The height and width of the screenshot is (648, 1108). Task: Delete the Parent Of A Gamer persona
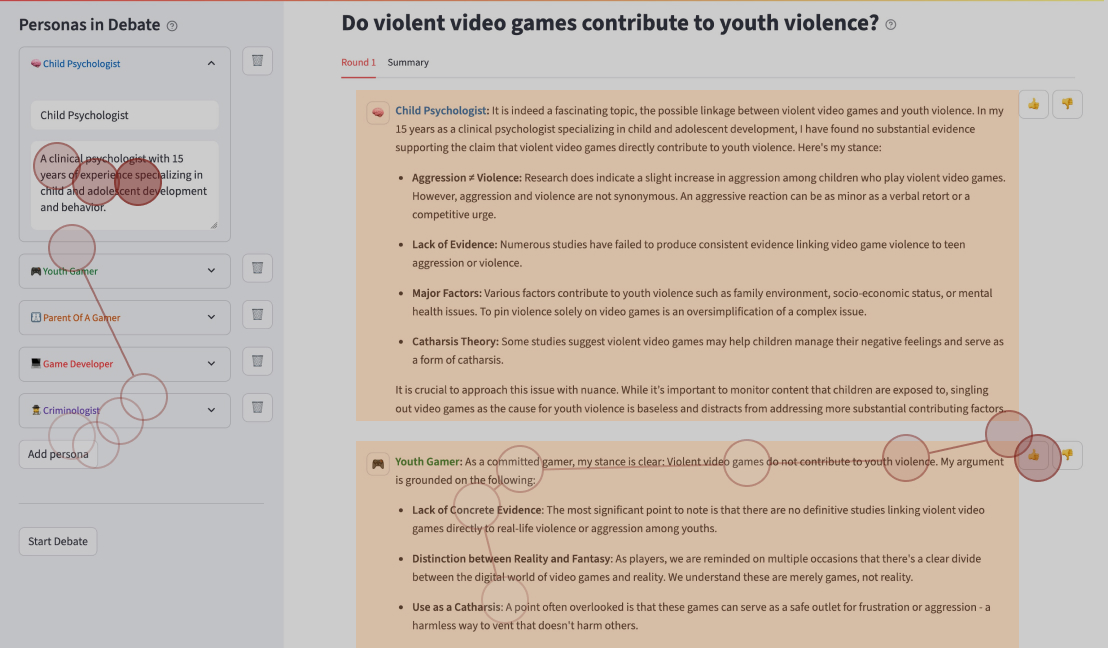[257, 314]
